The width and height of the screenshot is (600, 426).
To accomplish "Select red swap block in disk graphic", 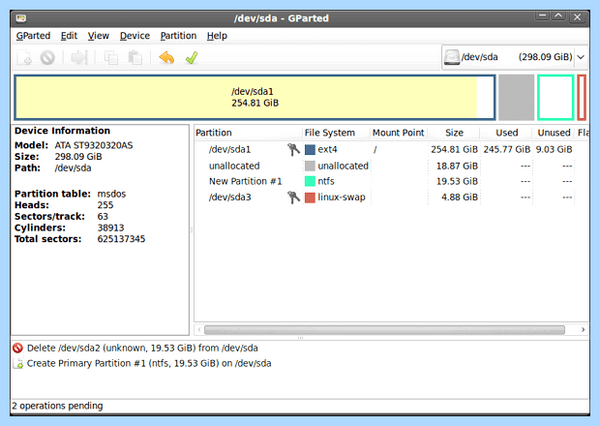I will click(x=582, y=98).
